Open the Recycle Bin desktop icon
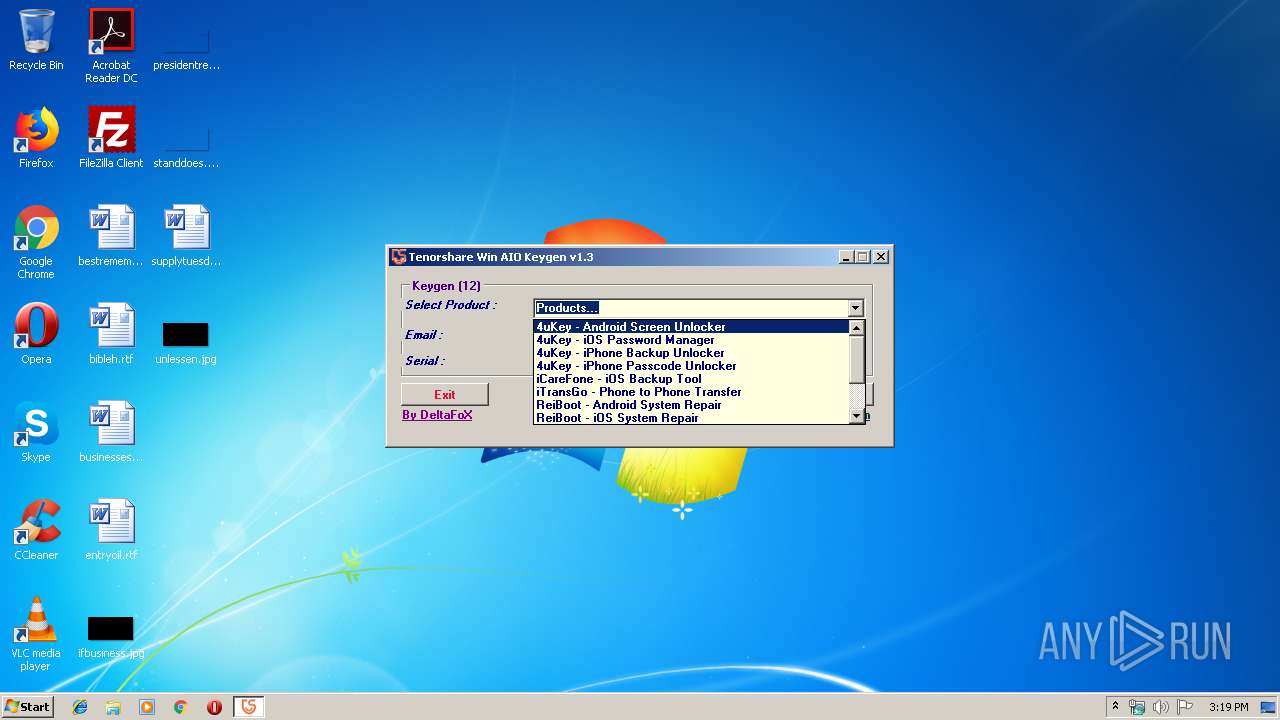This screenshot has height=720, width=1280. (x=36, y=40)
